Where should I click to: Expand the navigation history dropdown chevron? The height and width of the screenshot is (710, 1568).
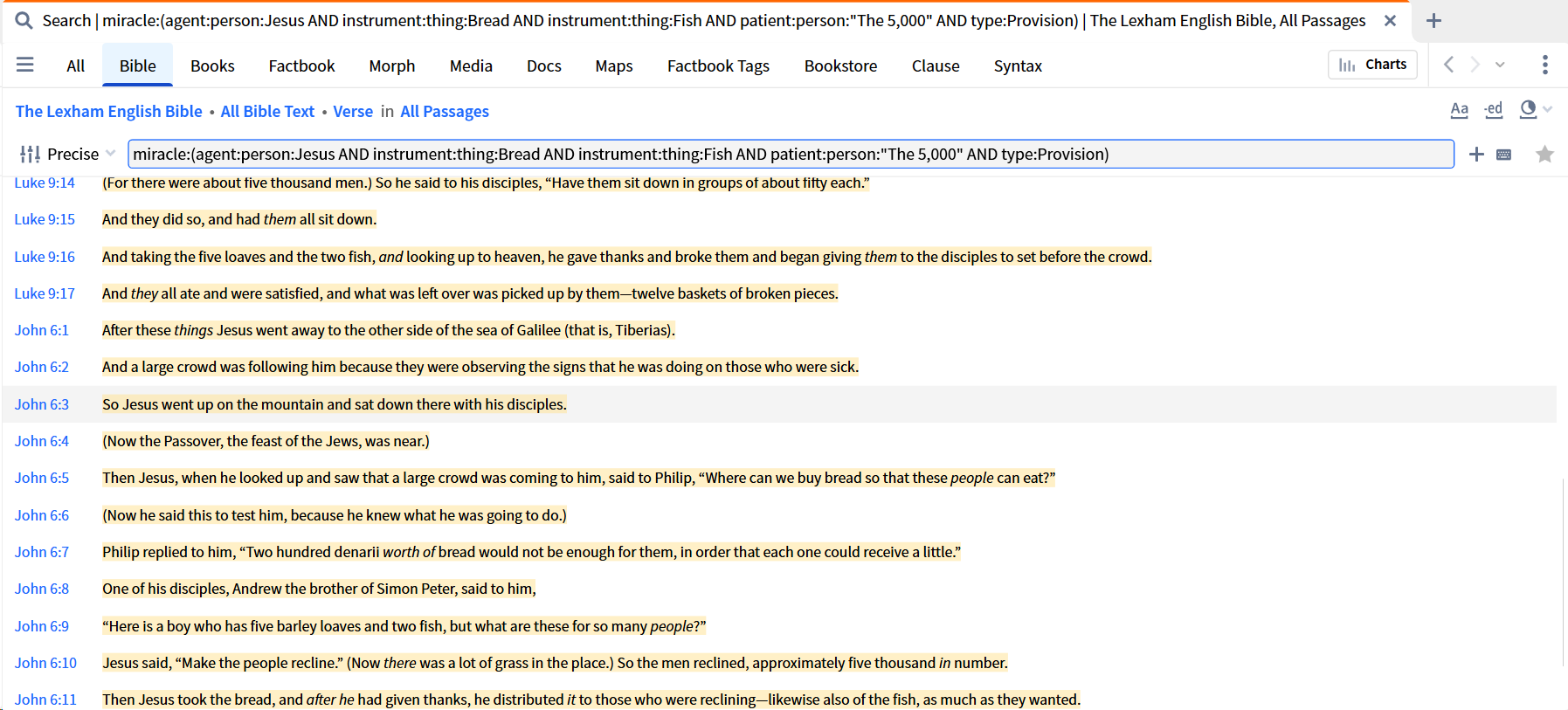[x=1500, y=65]
